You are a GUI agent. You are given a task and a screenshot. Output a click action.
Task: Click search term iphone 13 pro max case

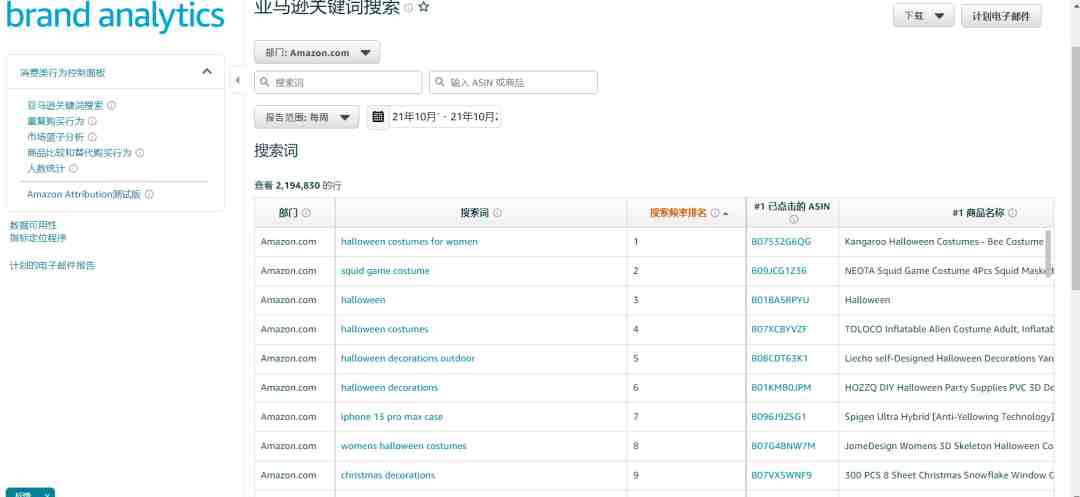point(392,416)
